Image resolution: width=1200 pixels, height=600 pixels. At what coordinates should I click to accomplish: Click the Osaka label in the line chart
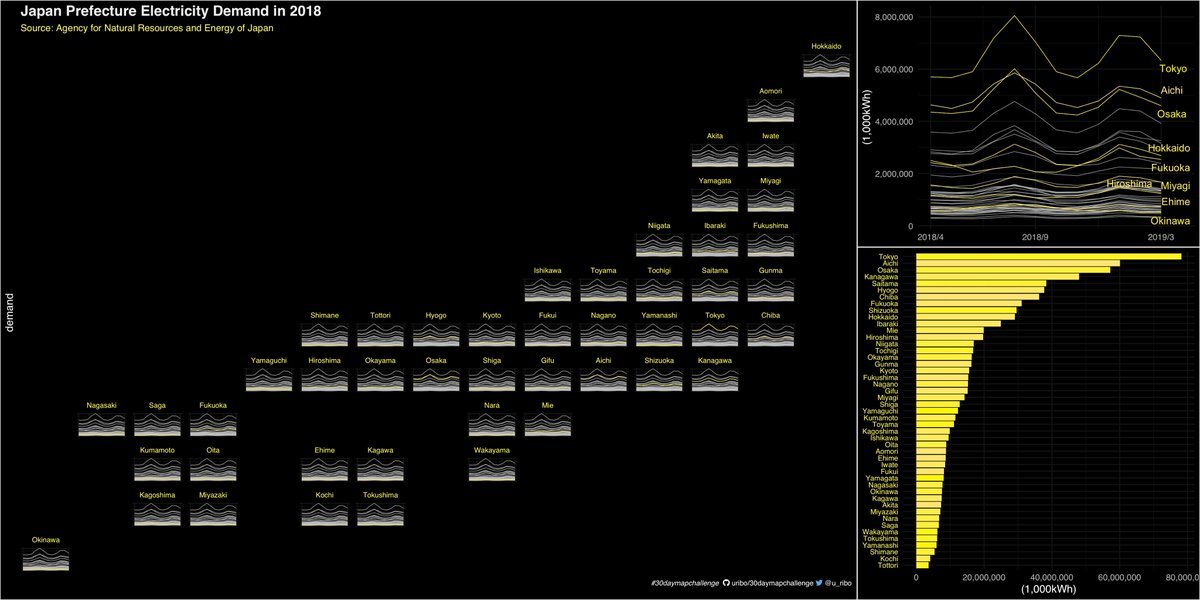1171,114
